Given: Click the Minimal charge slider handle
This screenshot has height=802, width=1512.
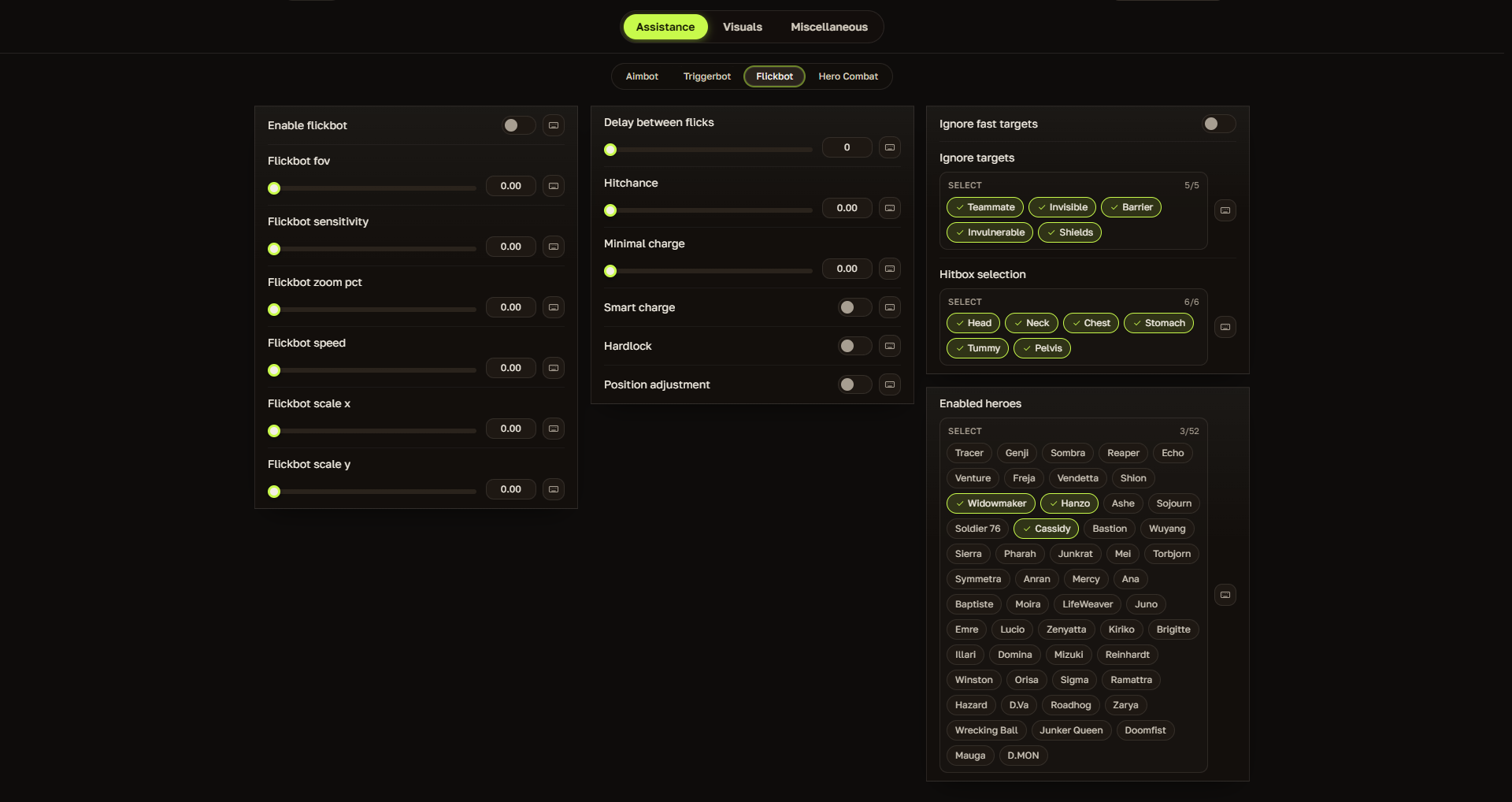Looking at the screenshot, I should tap(610, 271).
